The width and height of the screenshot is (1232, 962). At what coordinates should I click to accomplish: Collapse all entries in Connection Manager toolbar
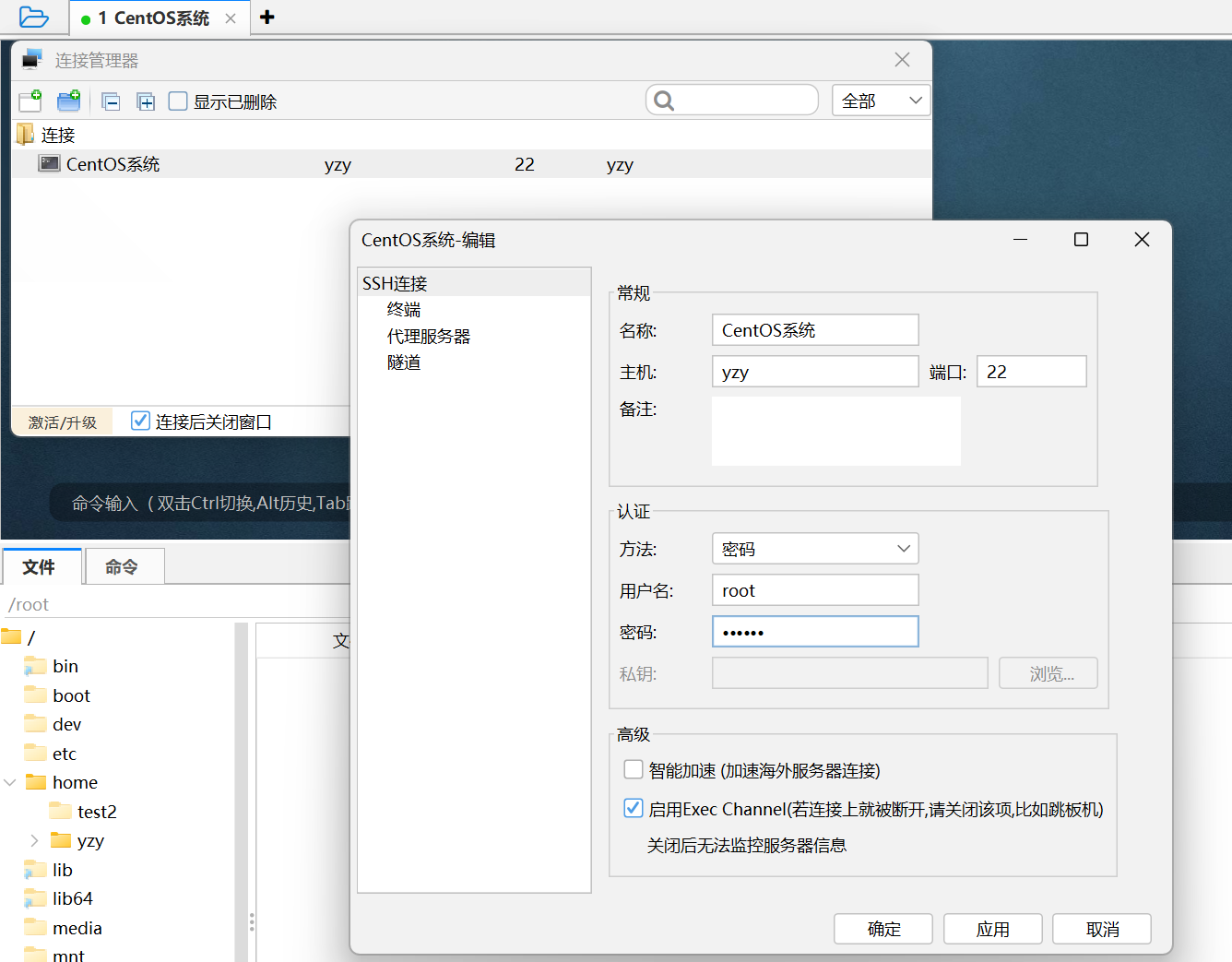point(111,101)
